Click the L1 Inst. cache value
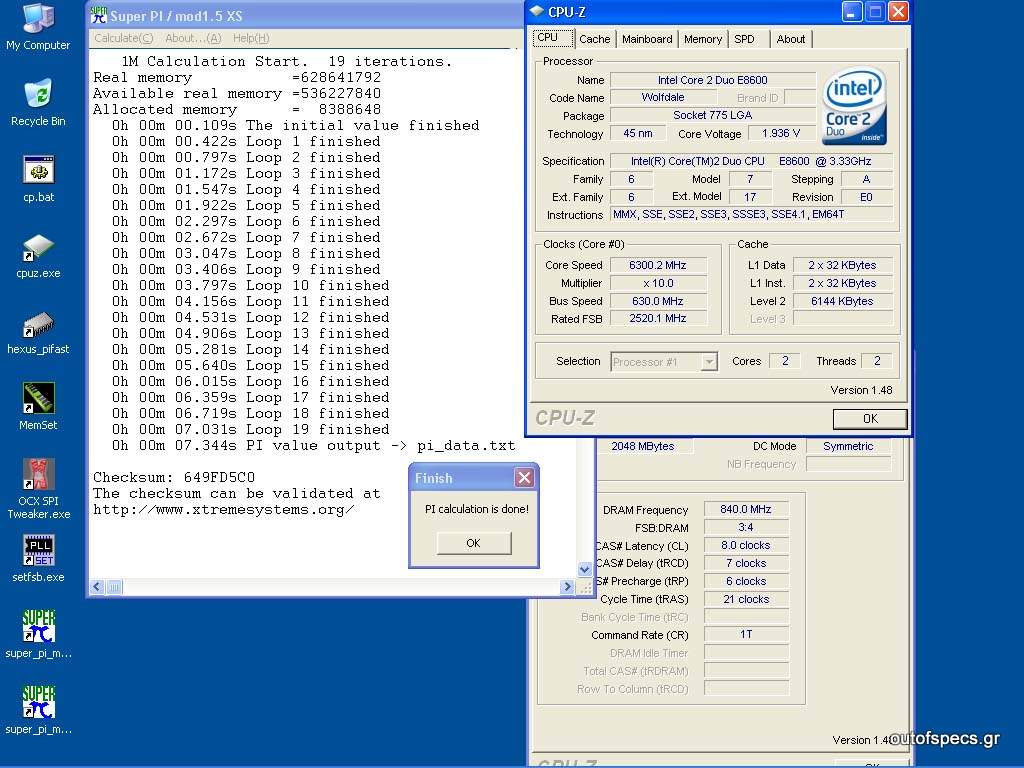 (842, 283)
